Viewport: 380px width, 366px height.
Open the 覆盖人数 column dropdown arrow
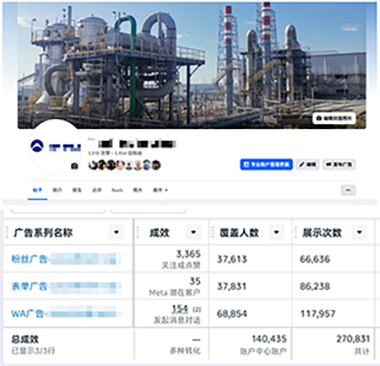tap(277, 232)
